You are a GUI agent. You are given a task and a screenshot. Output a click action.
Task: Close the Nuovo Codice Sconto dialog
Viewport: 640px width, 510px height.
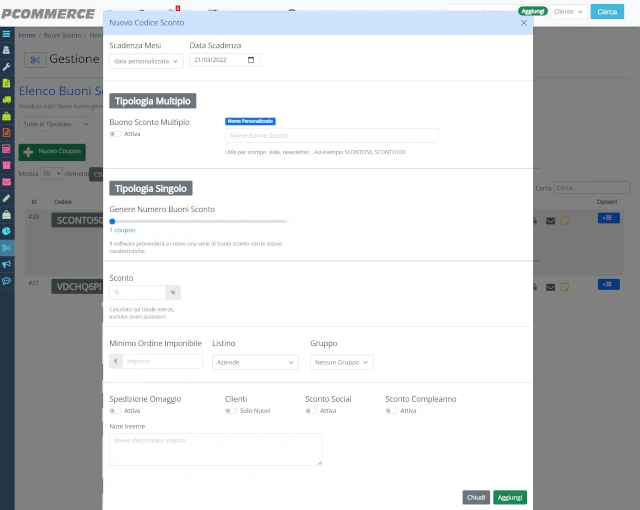pos(524,23)
